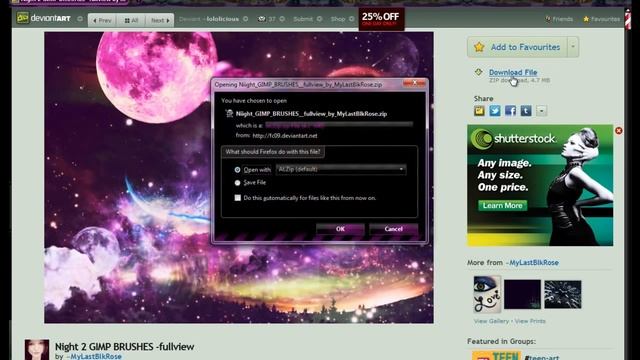Viewport: 640px width, 360px height.
Task: Open the artist's -MyLastBlkRose profile link below title
Action: (93, 356)
